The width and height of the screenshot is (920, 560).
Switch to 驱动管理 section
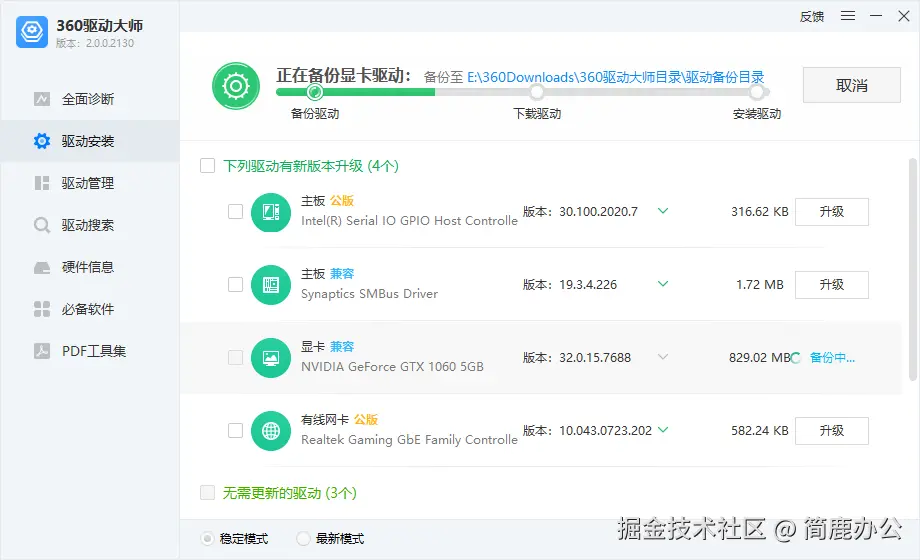coord(90,183)
